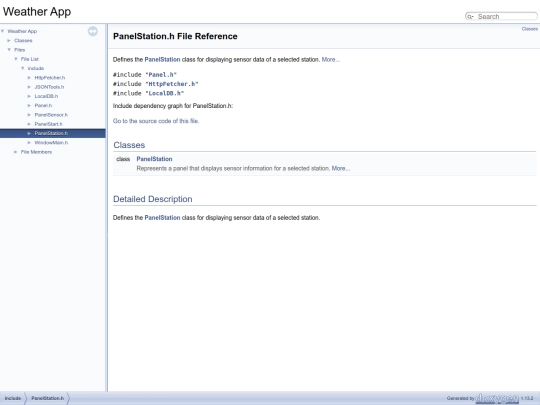Select JSONTools.h in the file tree

click(x=49, y=87)
